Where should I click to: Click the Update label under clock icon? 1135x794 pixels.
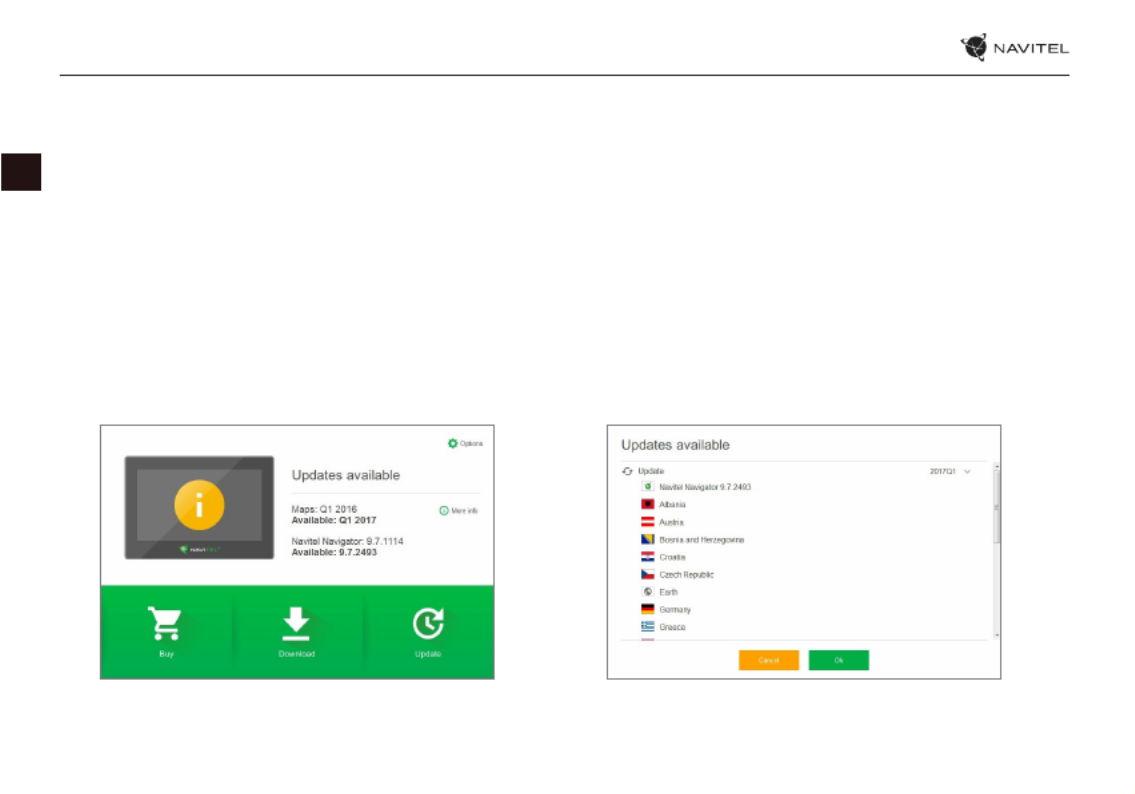(x=428, y=654)
